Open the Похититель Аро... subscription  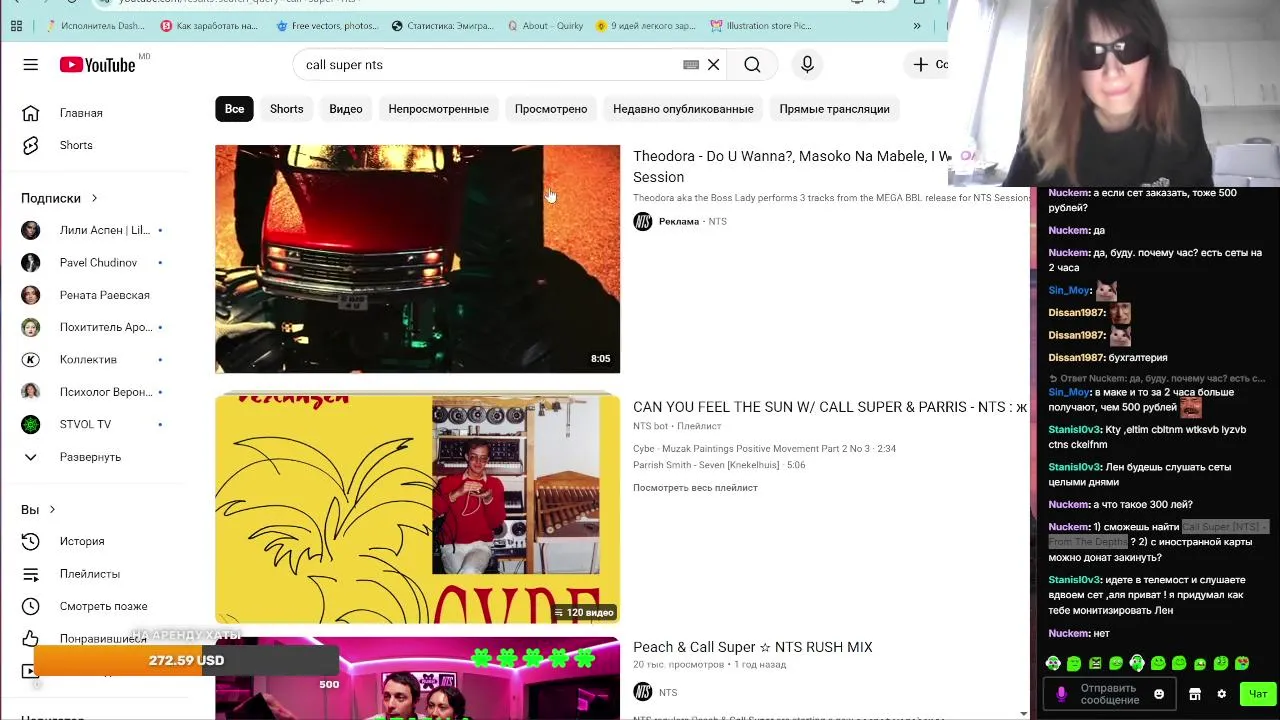pos(95,327)
